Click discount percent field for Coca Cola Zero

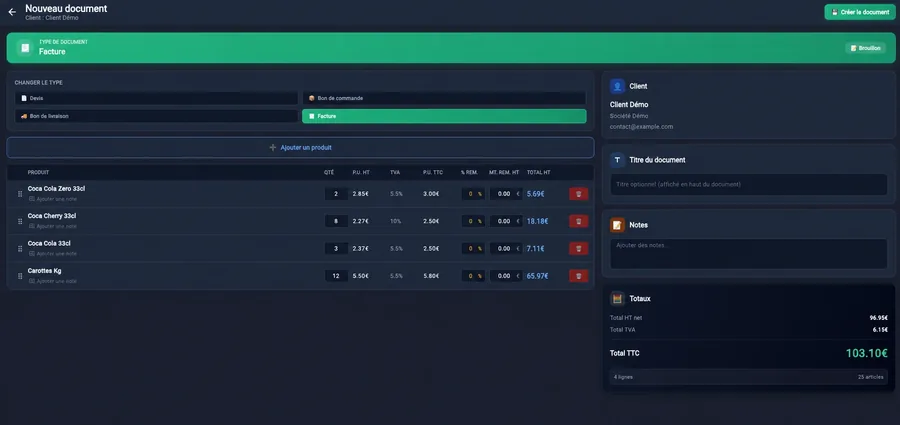pyautogui.click(x=474, y=194)
